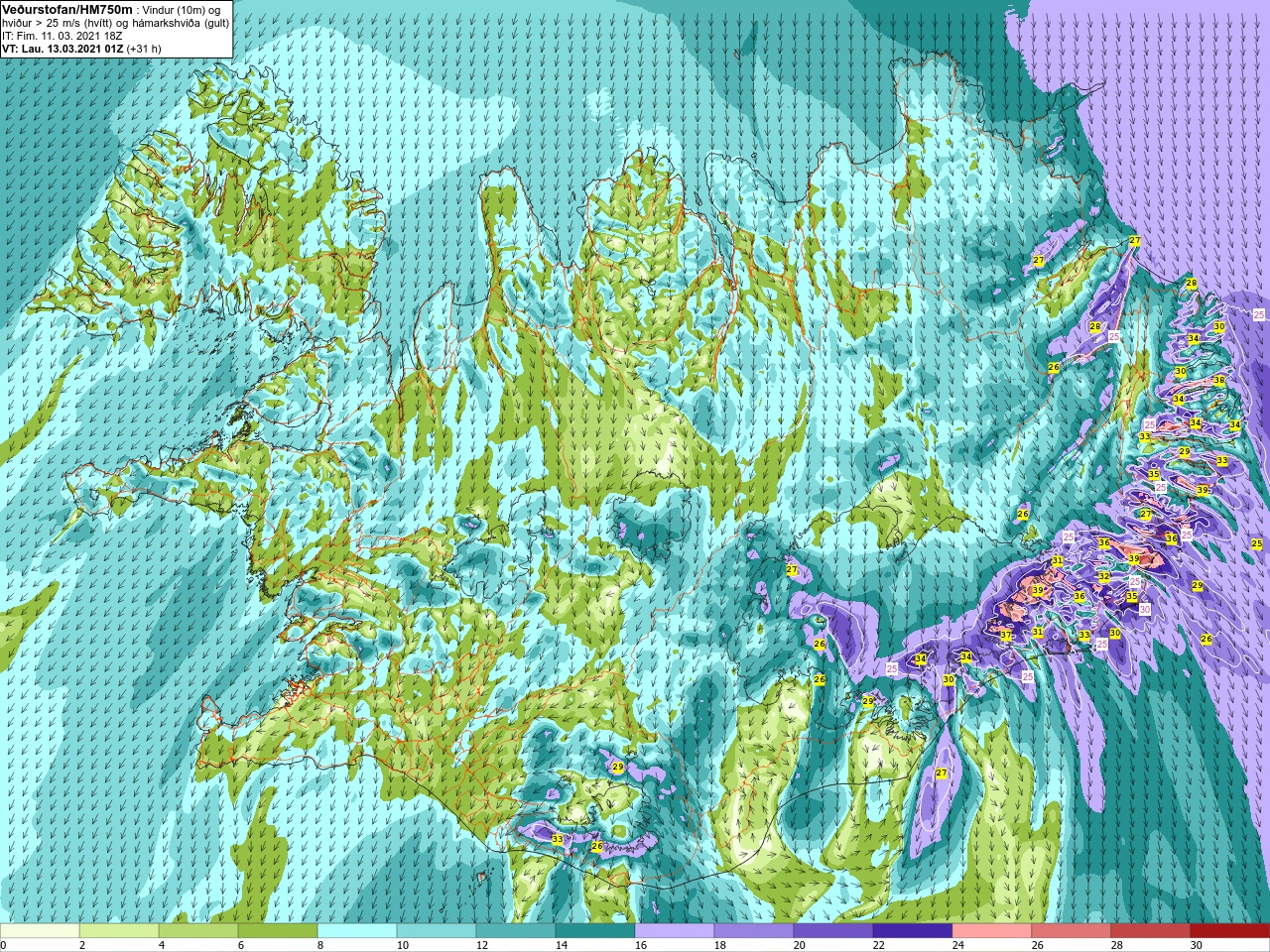Click the legend scale value '30'

(1197, 945)
